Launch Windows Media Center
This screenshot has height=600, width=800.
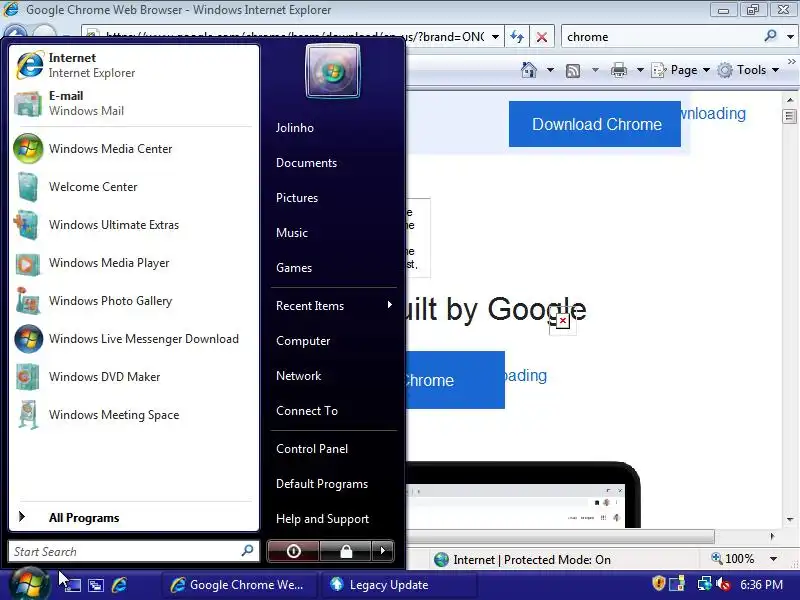(x=134, y=148)
